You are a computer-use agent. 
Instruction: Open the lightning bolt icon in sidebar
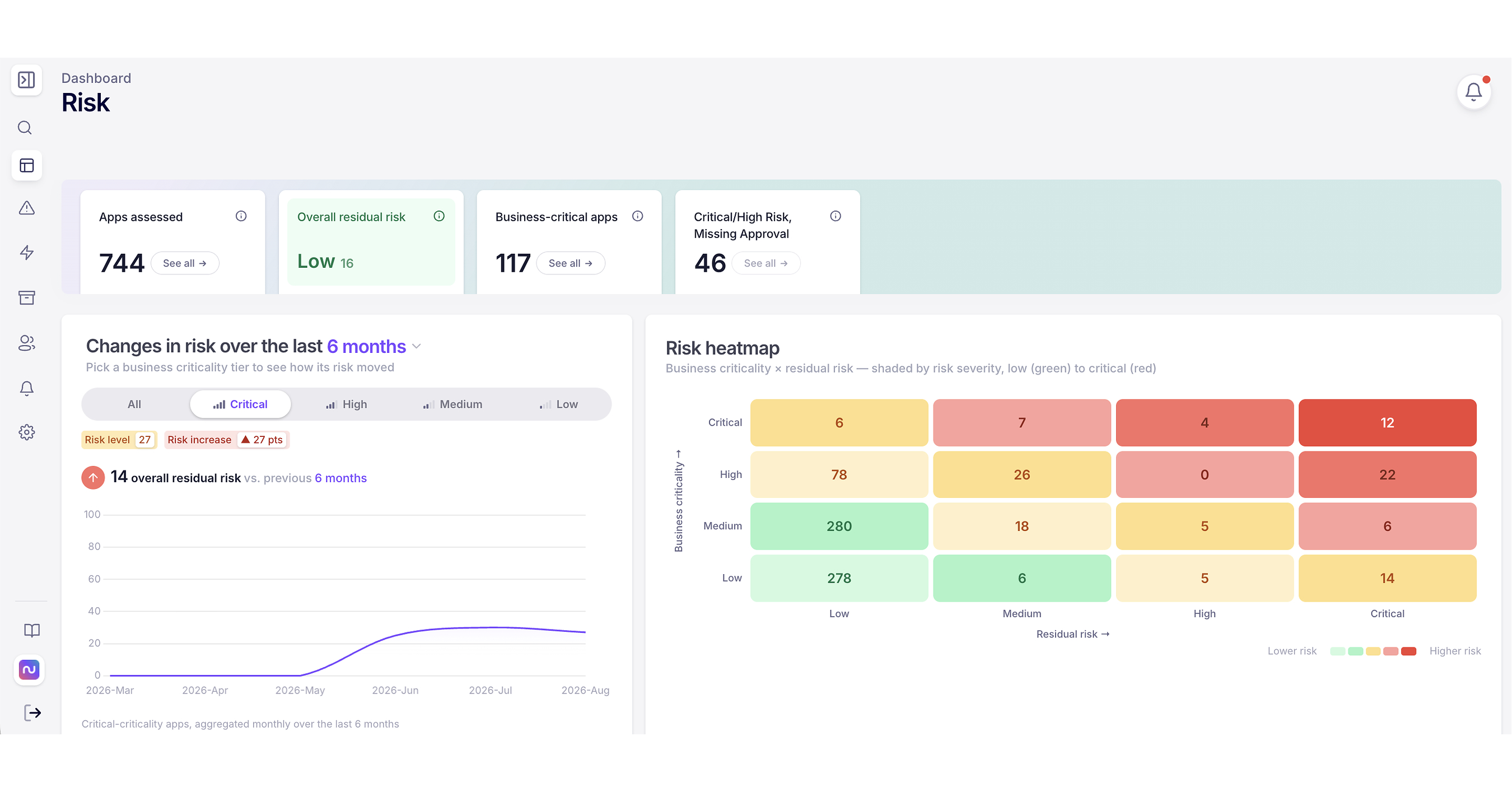click(26, 253)
